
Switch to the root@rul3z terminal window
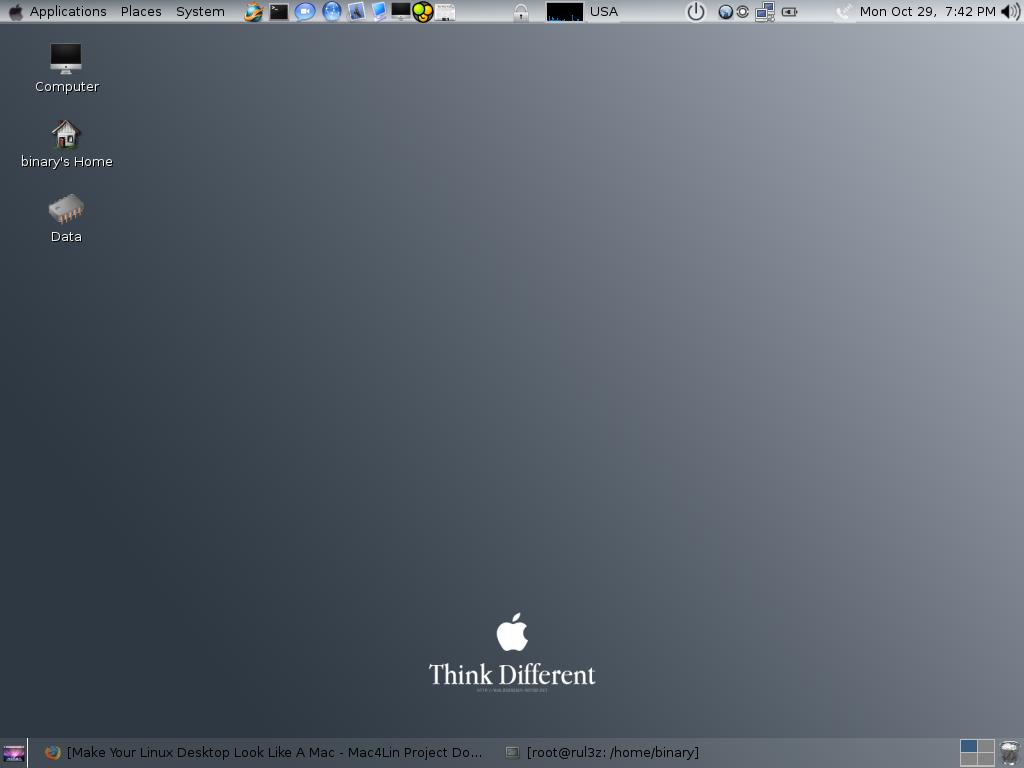[603, 753]
